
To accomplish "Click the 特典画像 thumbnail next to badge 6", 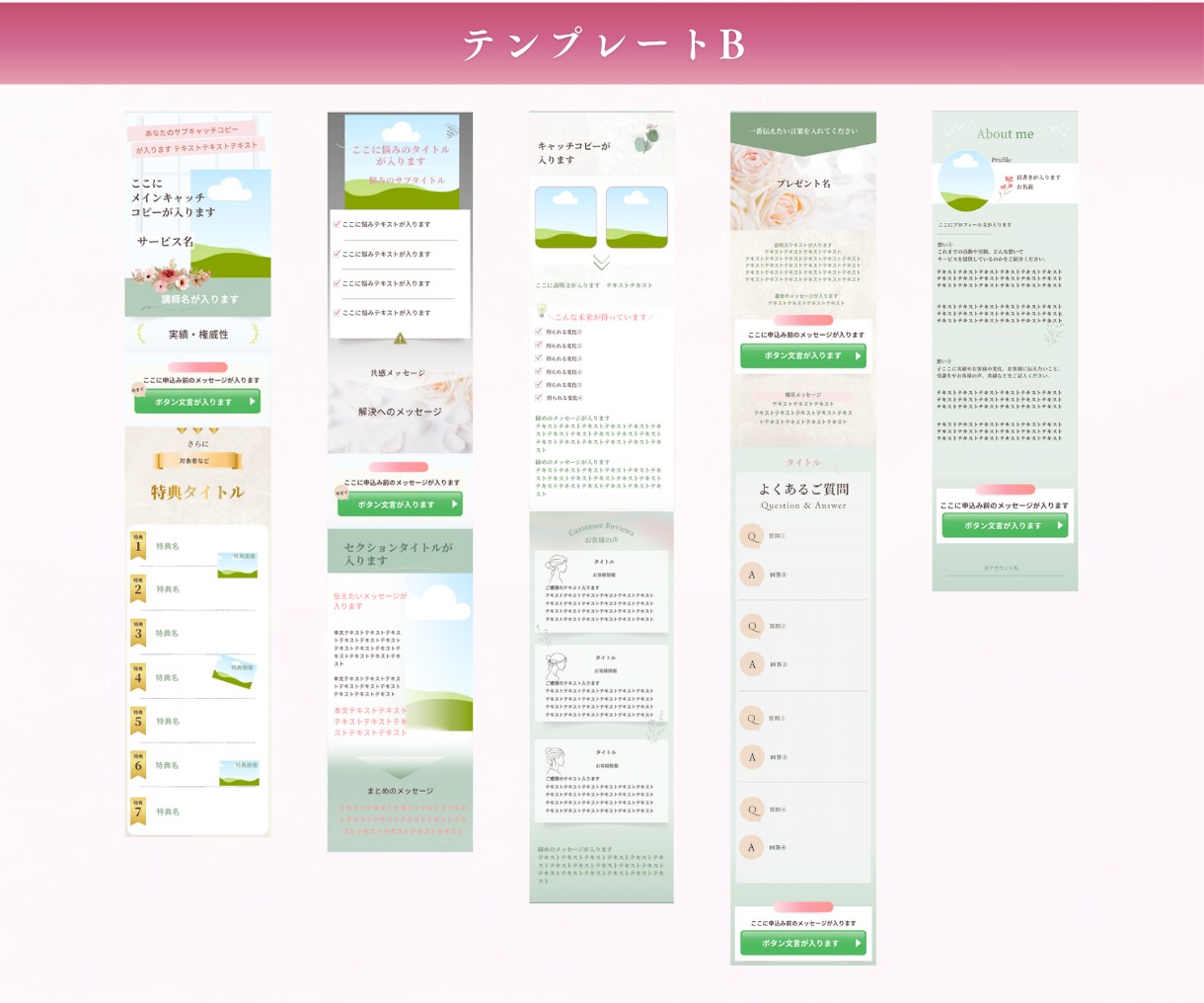I will pos(239,773).
